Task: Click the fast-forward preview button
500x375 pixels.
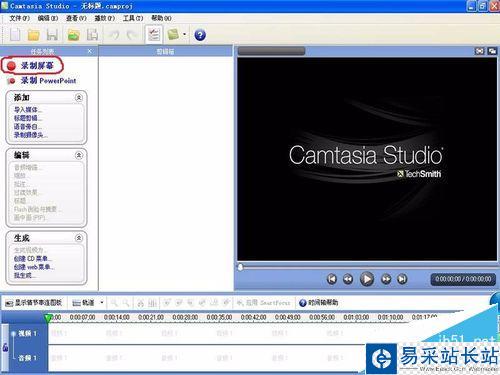Action: coord(386,279)
